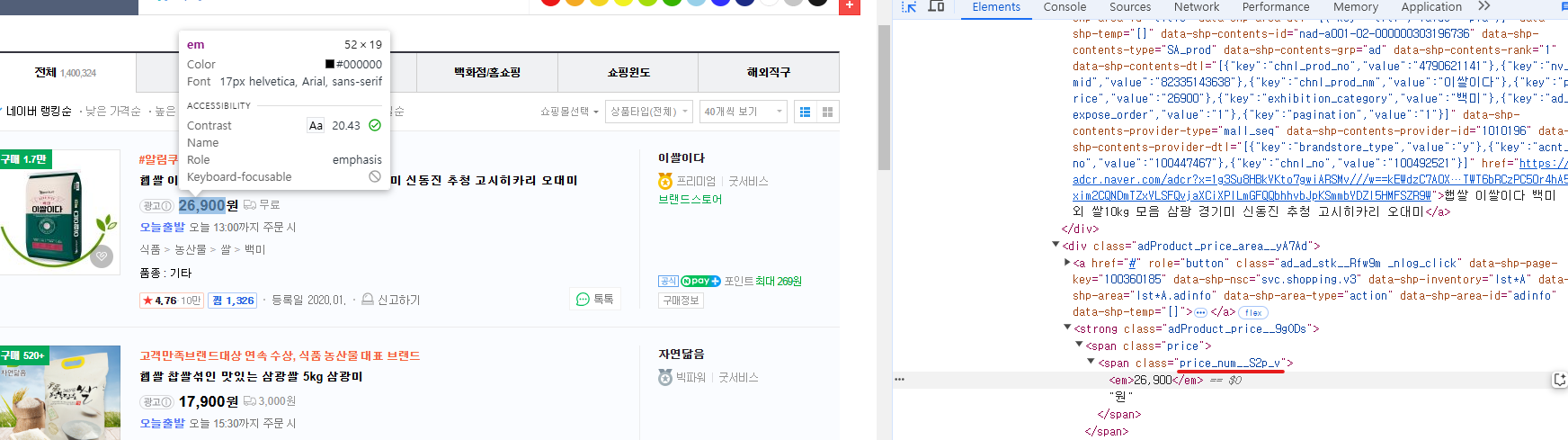This screenshot has width=1568, height=440.
Task: Open the Application tab
Action: coord(1431,7)
